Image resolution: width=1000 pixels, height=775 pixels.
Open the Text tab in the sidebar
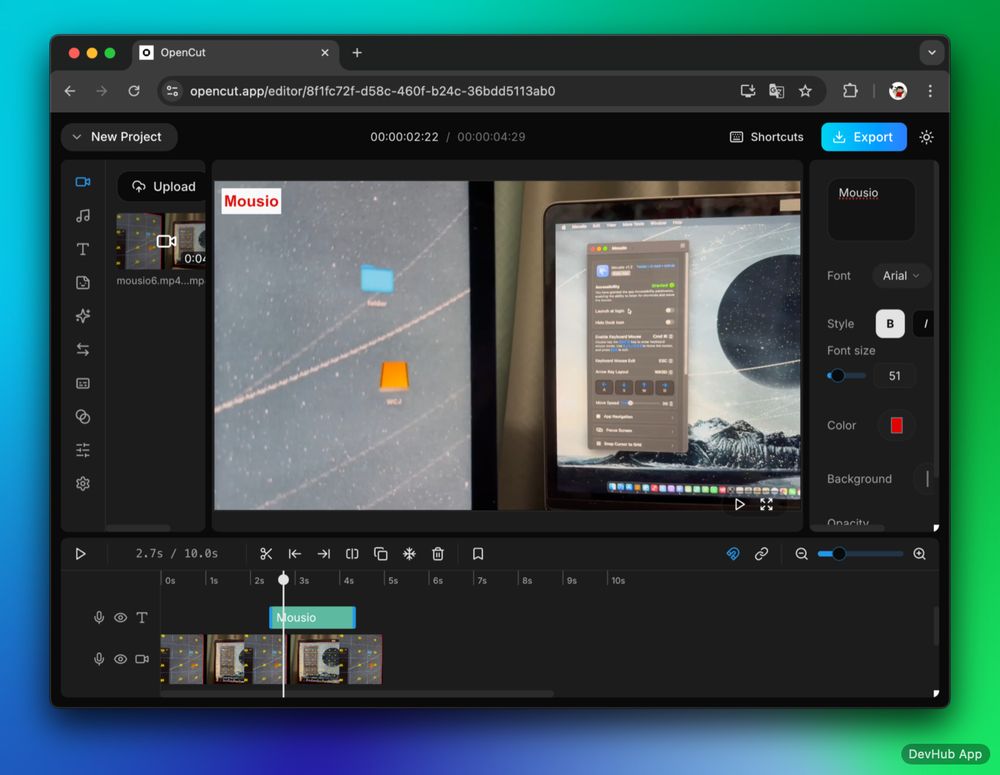(83, 249)
